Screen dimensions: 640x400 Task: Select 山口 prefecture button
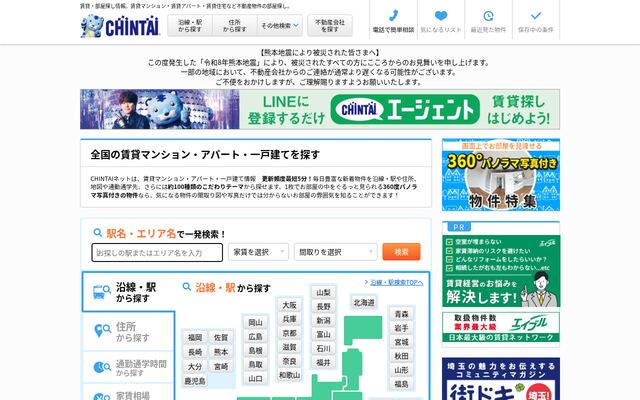coord(256,378)
